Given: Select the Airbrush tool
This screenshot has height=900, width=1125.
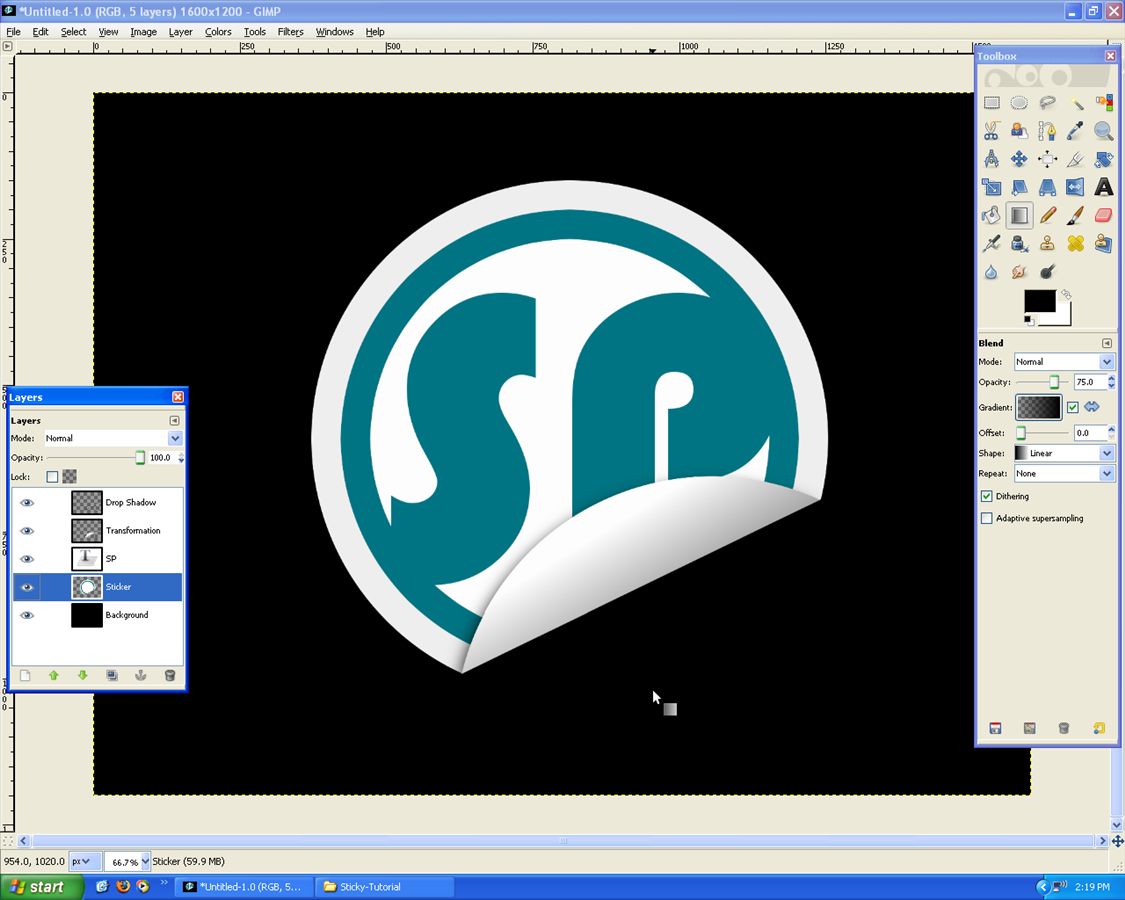Looking at the screenshot, I should [x=992, y=244].
